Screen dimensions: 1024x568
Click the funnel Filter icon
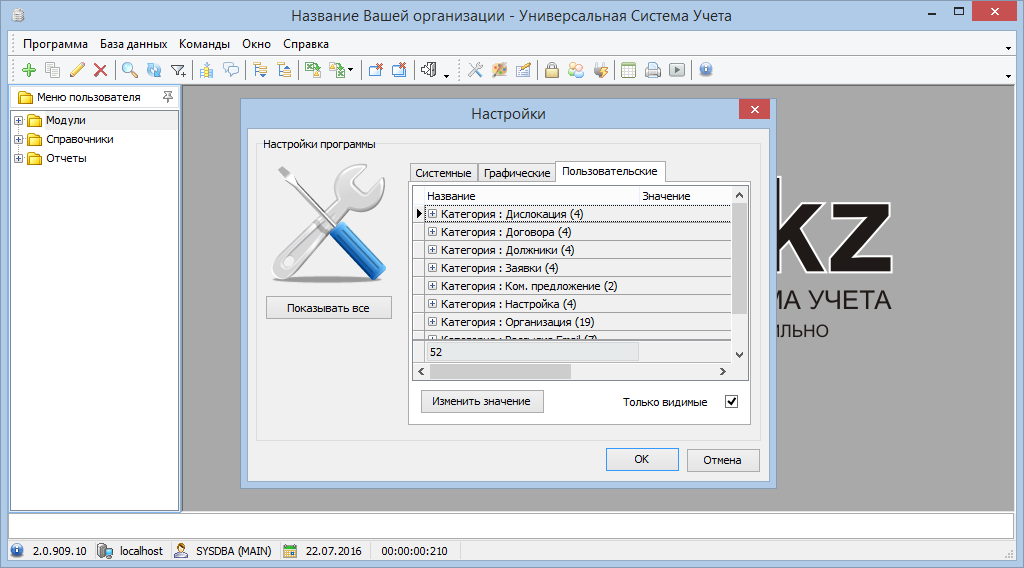point(178,70)
